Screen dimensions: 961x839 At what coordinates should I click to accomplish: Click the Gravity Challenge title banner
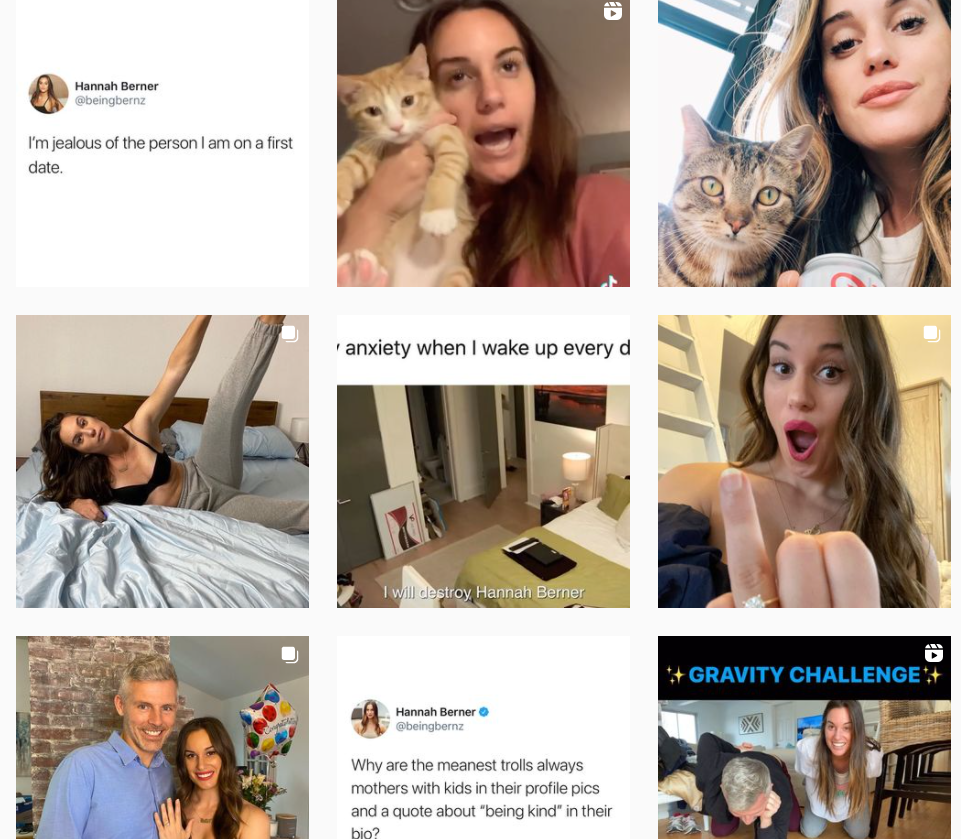tap(804, 675)
